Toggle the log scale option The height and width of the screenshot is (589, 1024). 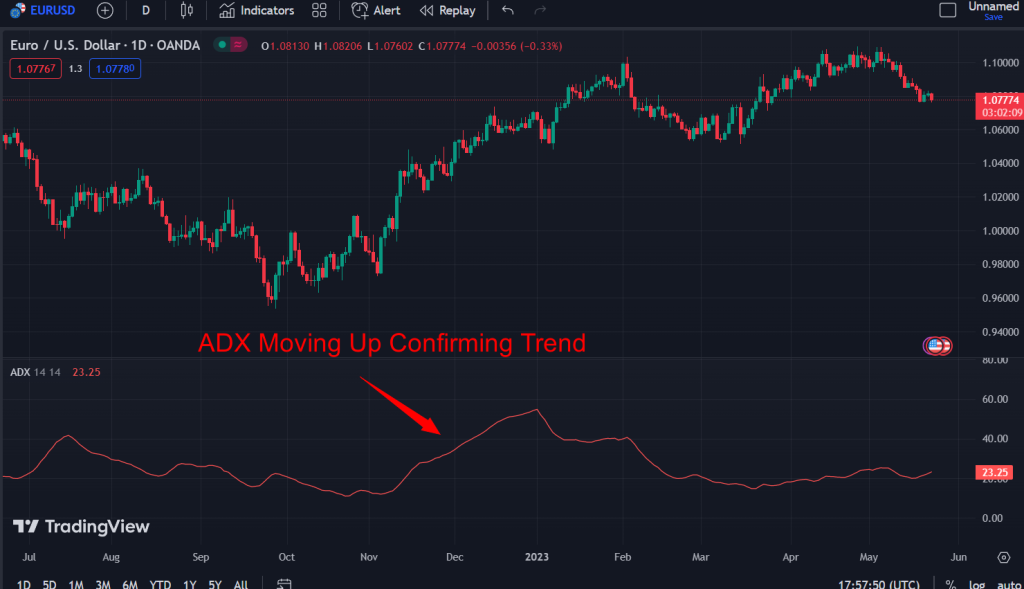click(976, 584)
